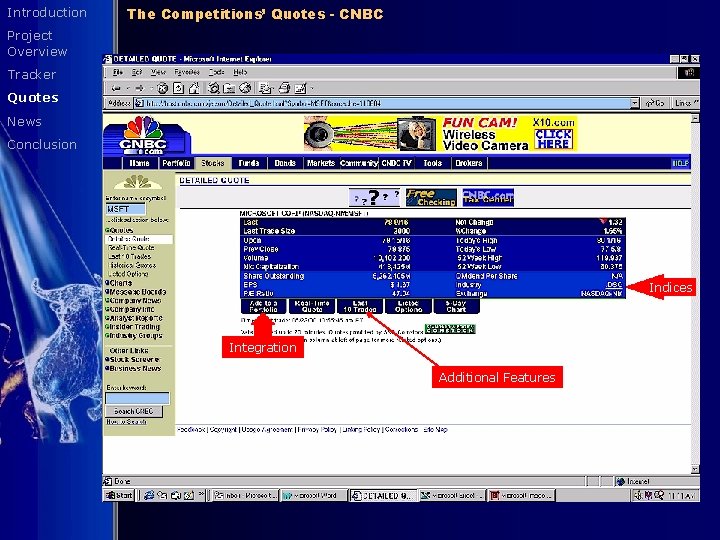Select the Portfolio tab on CNBC nav
Image resolution: width=720 pixels, height=540 pixels.
[x=176, y=163]
